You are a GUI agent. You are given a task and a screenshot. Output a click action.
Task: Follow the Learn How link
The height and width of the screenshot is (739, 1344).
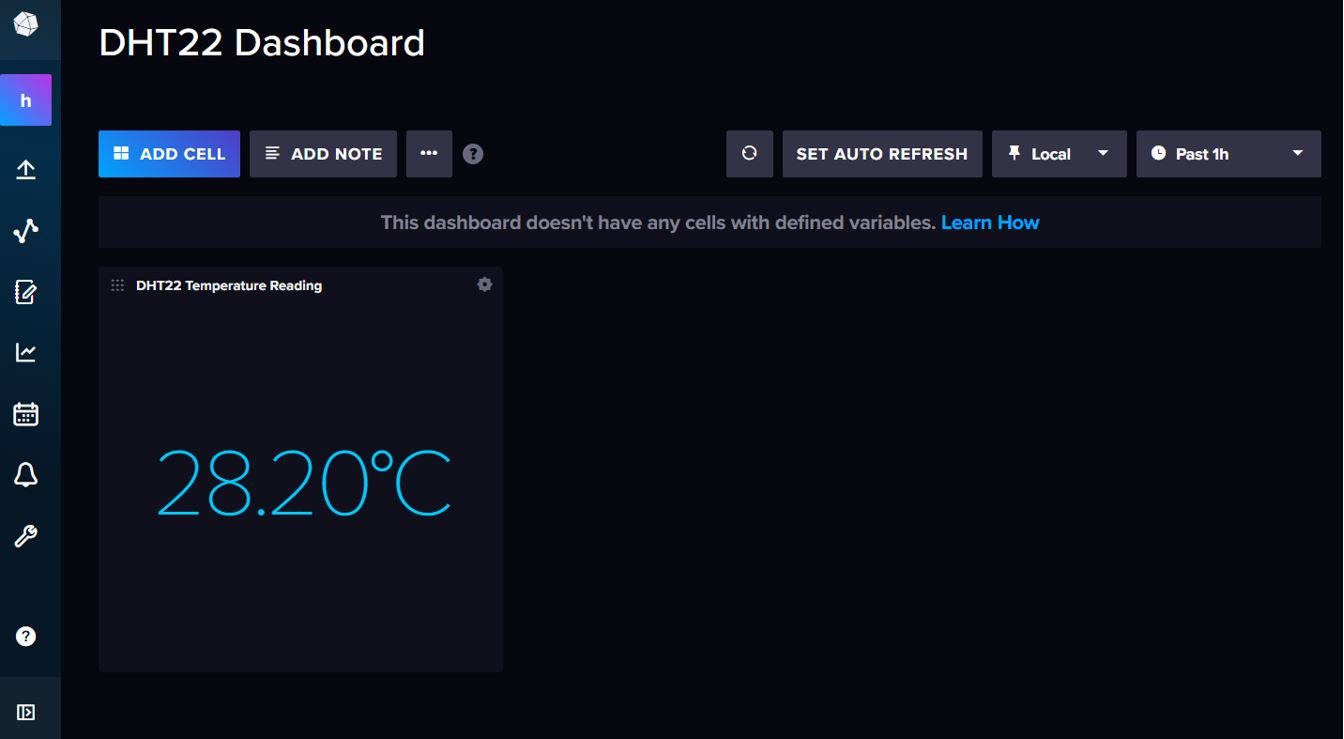tap(990, 222)
